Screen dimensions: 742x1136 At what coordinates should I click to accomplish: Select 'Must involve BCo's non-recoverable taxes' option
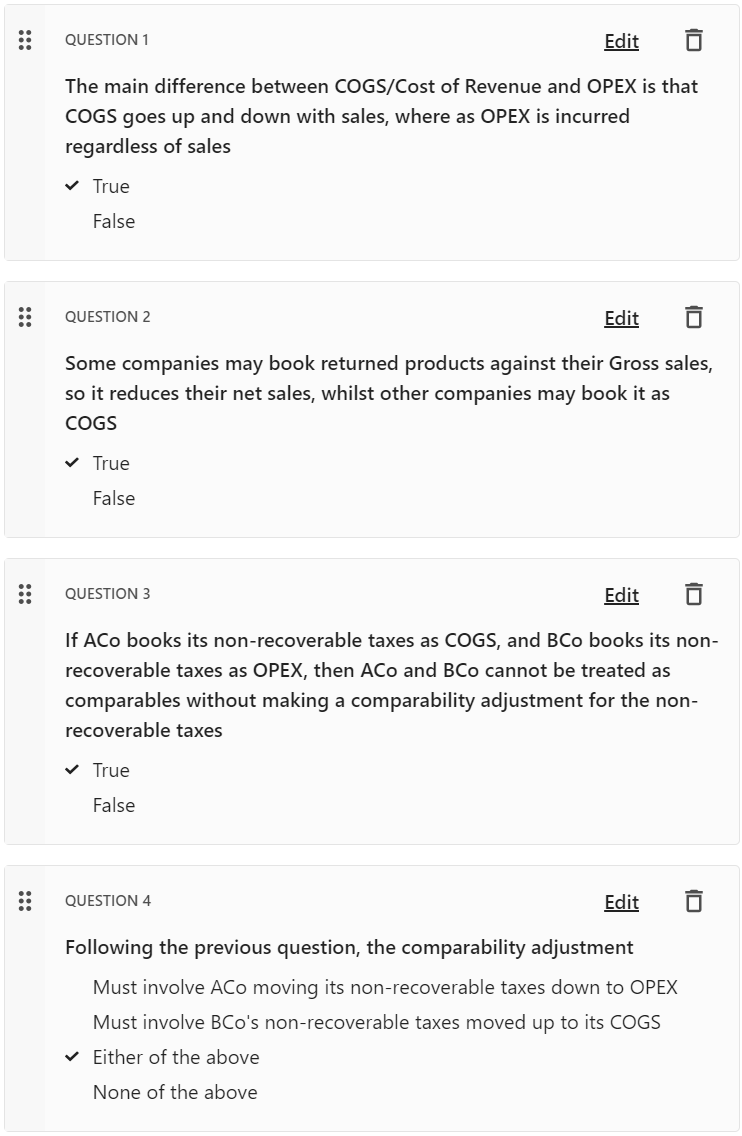pos(377,1022)
